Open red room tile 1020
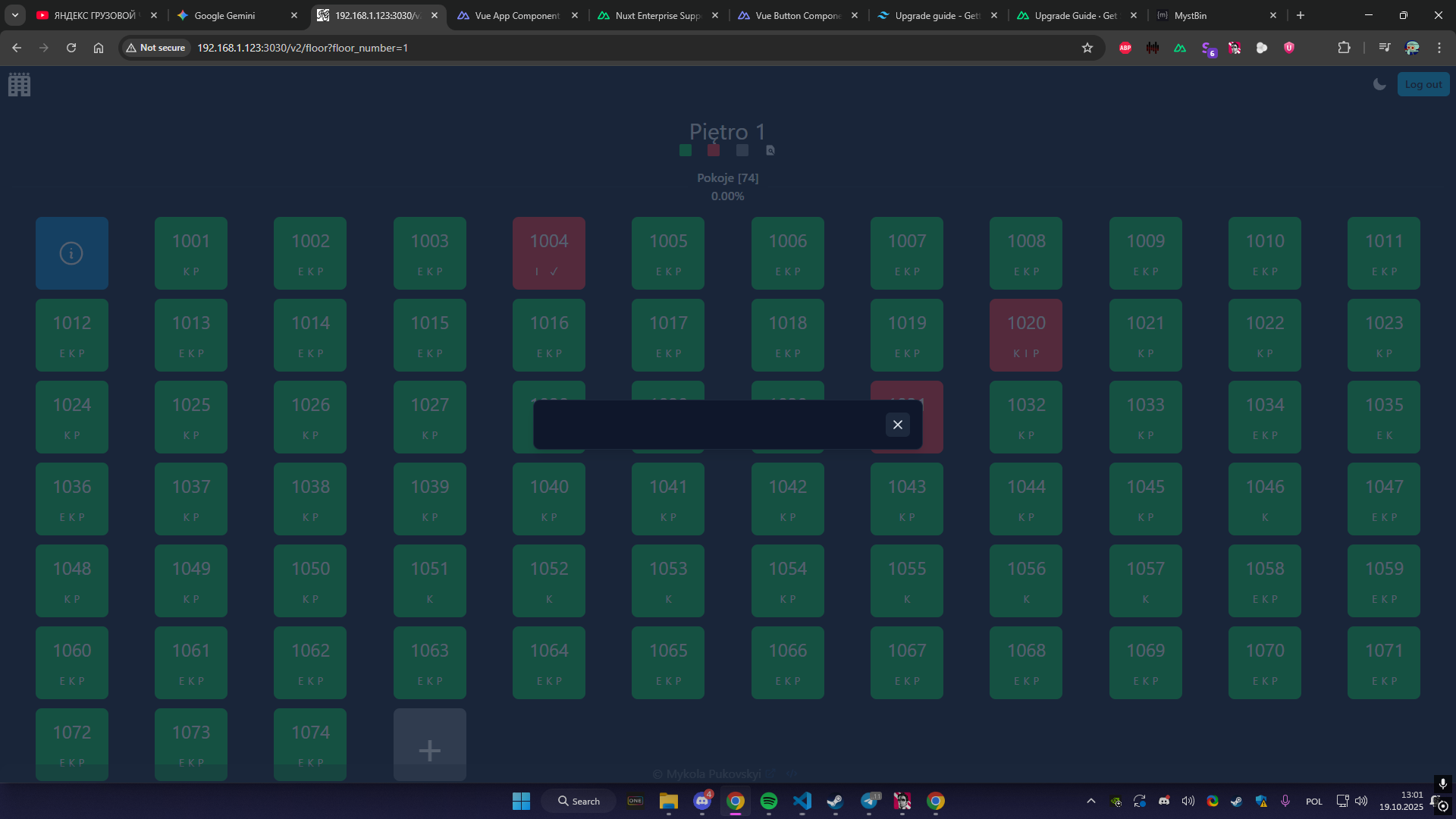Screen dimensions: 1456x819 [x=1026, y=335]
